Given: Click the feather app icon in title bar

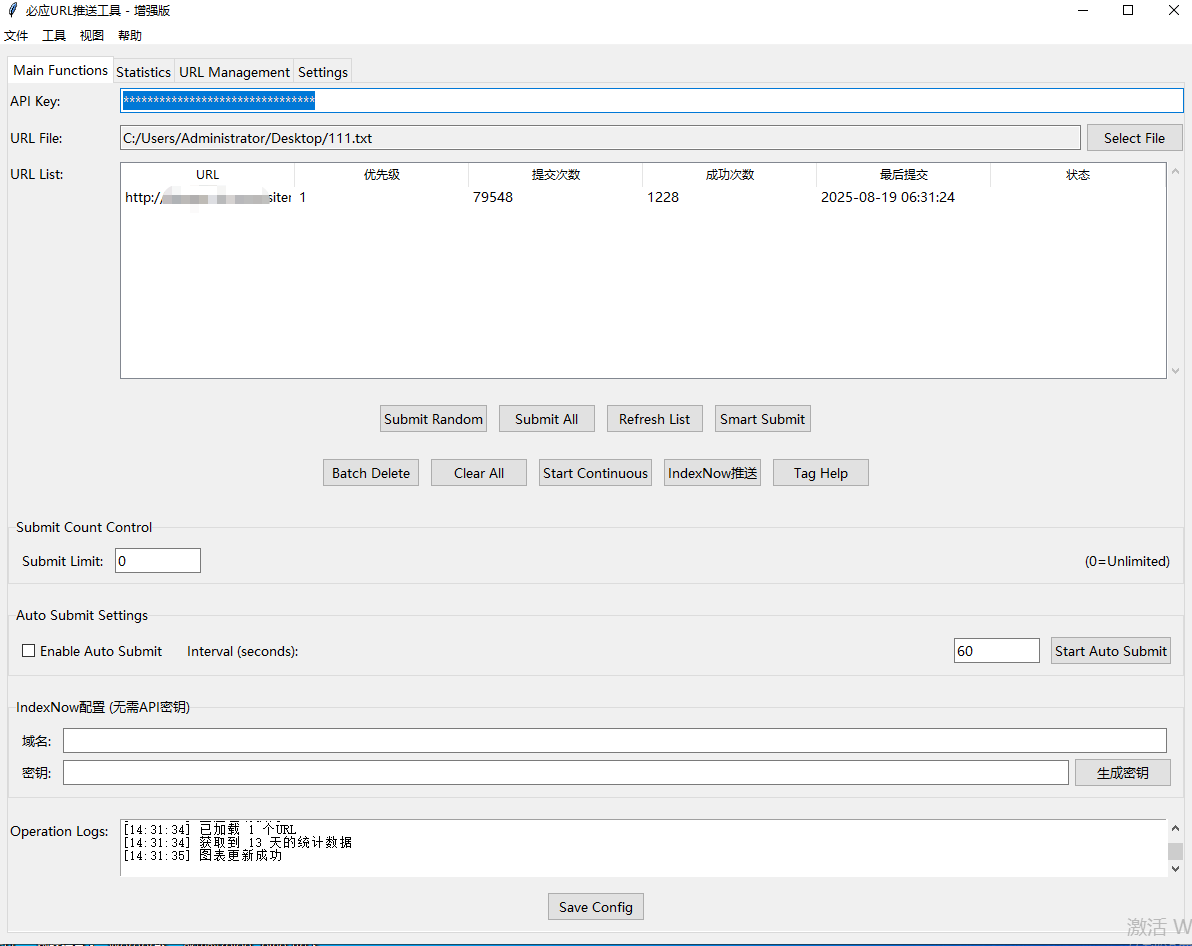Looking at the screenshot, I should 12,10.
